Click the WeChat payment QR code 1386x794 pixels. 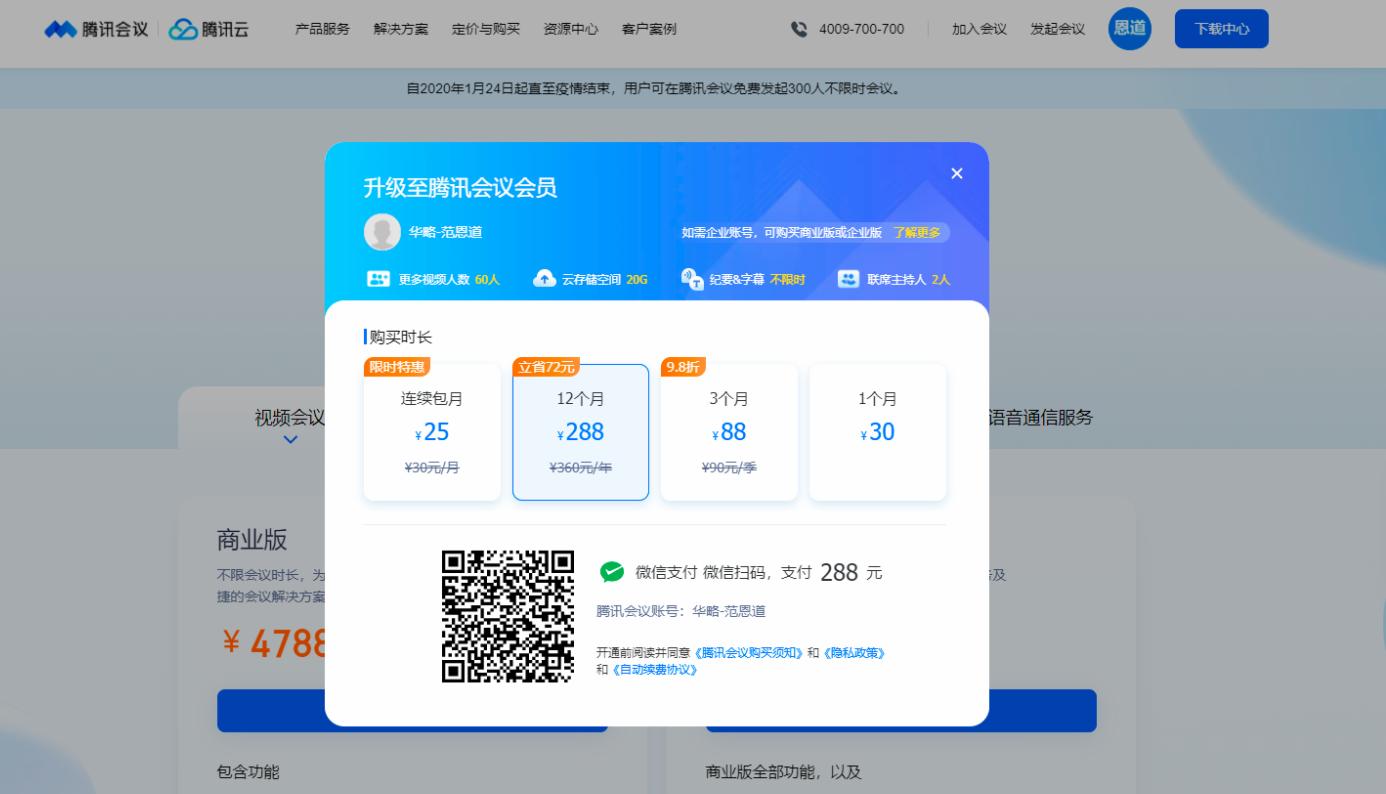click(508, 617)
